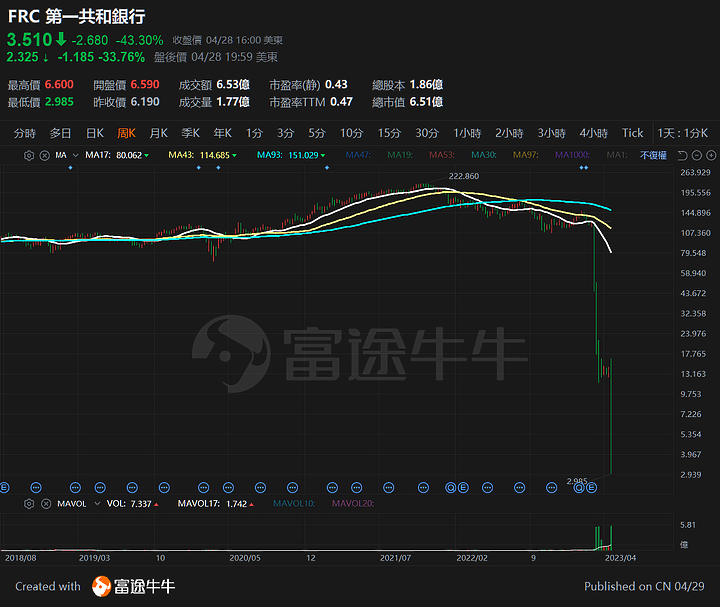Screen dimensions: 720x607
Task: Click the double diamond marker above the 2023 crash
Action: click(584, 168)
